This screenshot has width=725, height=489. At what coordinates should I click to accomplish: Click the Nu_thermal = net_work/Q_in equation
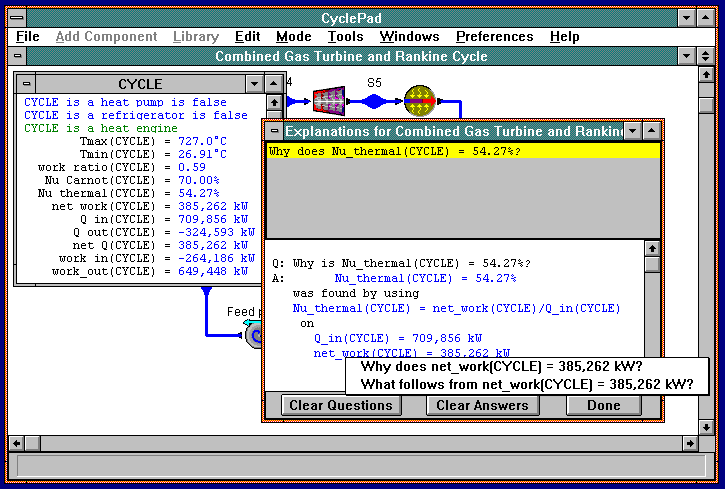tap(456, 308)
